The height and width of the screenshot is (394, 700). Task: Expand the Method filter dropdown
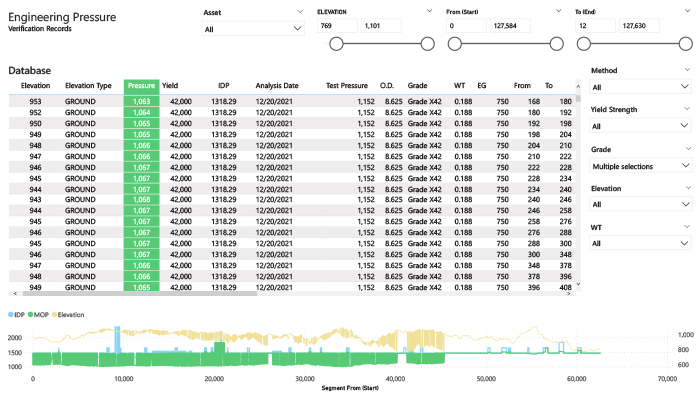click(x=640, y=87)
